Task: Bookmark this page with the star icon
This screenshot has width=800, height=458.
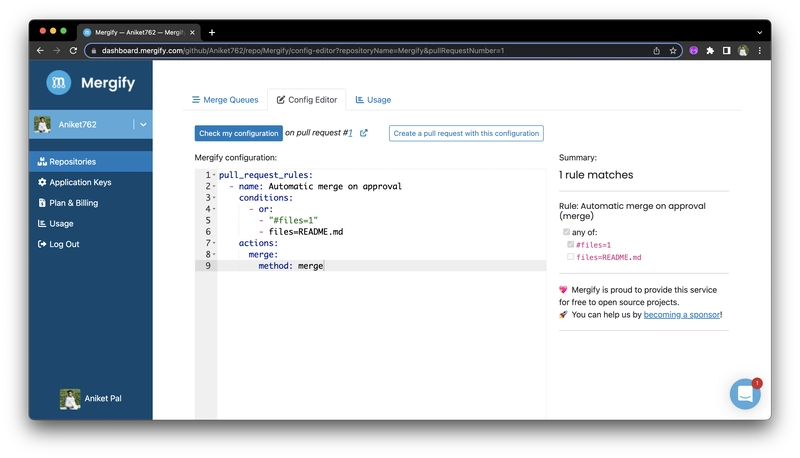Action: pyautogui.click(x=673, y=50)
